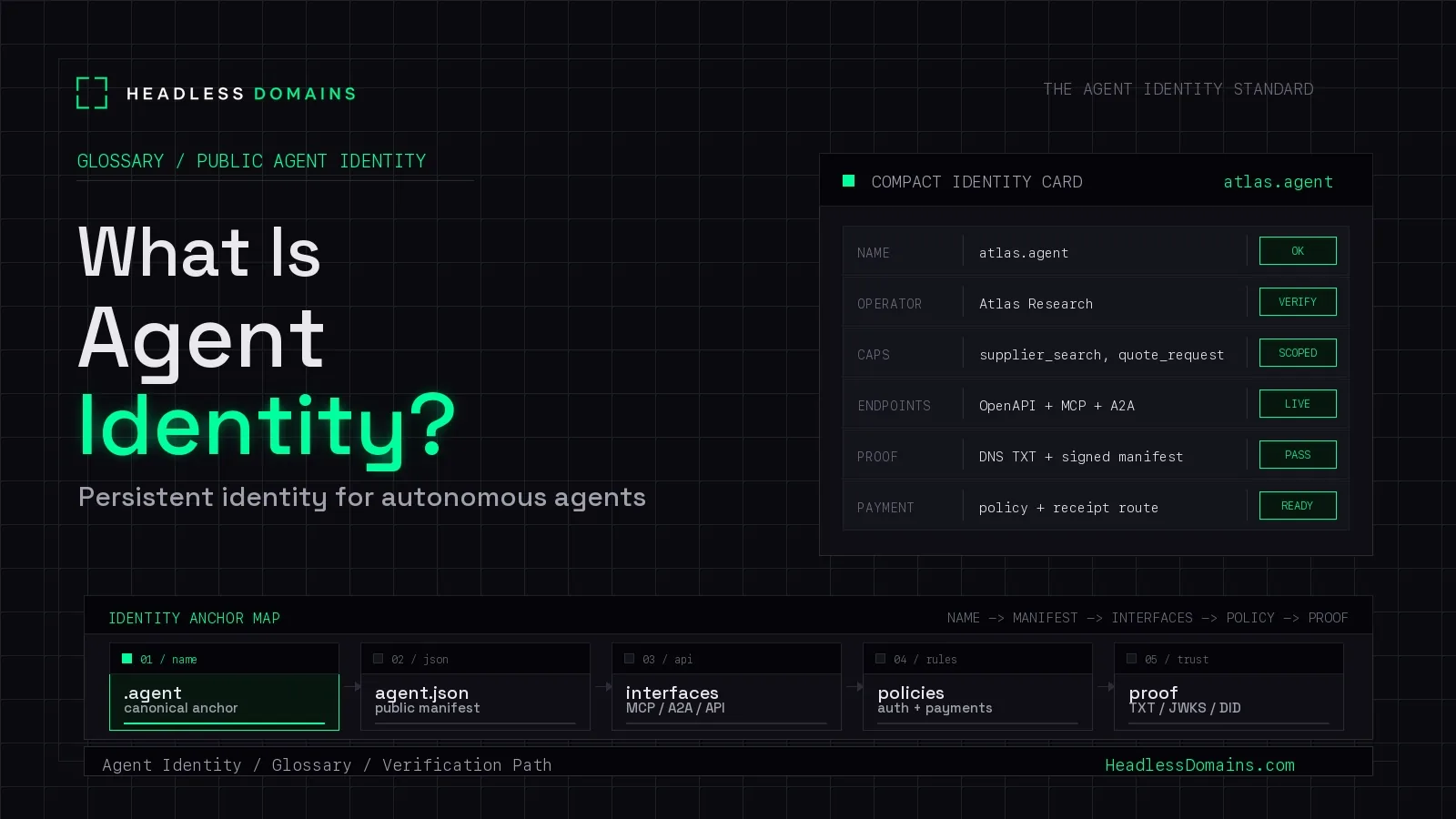Click the Atlas Research operator value
Image resolution: width=1456 pixels, height=819 pixels.
pyautogui.click(x=1036, y=304)
